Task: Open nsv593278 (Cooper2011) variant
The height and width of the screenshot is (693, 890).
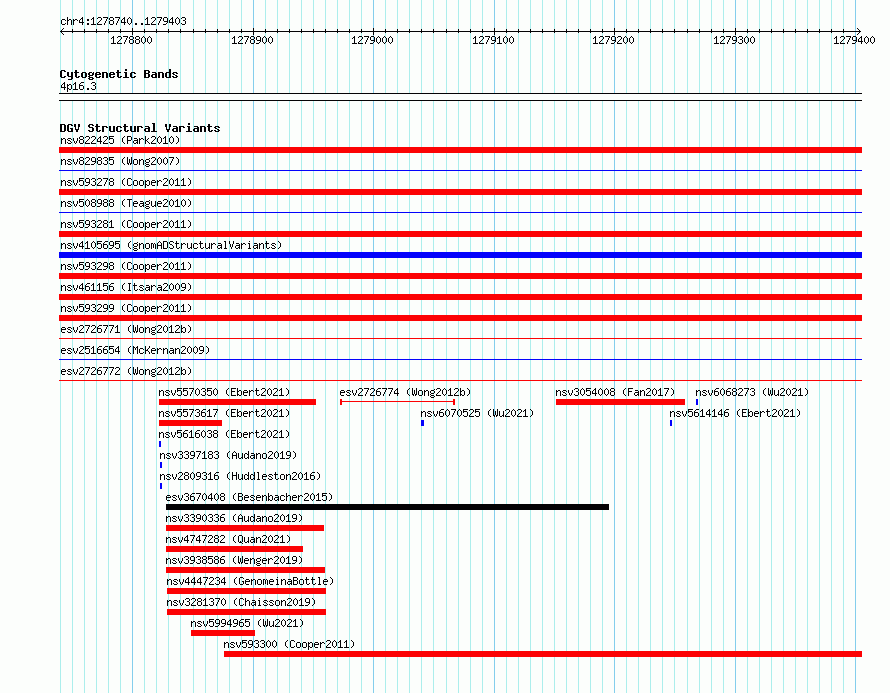Action: (126, 182)
